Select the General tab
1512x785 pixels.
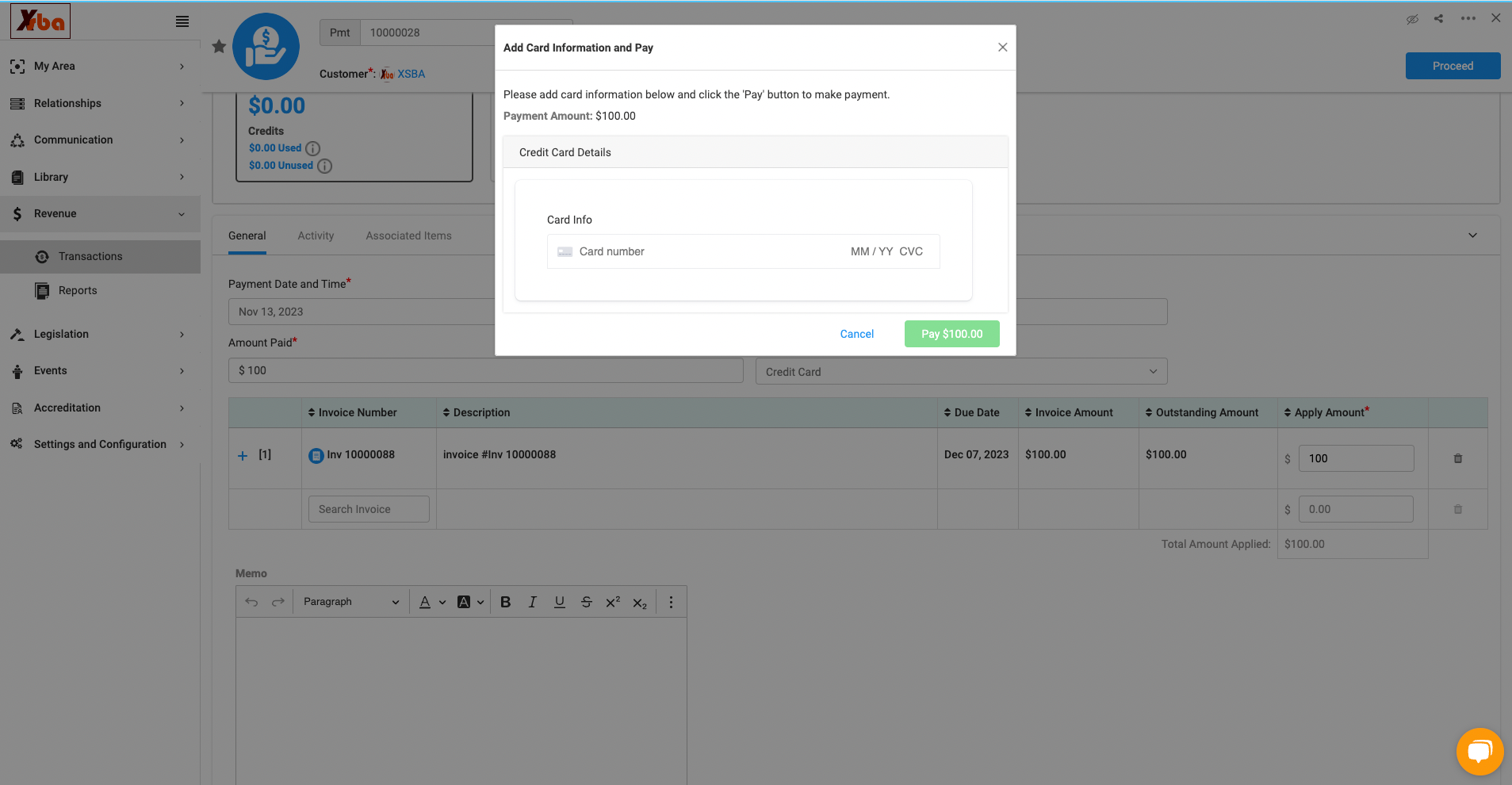click(x=247, y=235)
